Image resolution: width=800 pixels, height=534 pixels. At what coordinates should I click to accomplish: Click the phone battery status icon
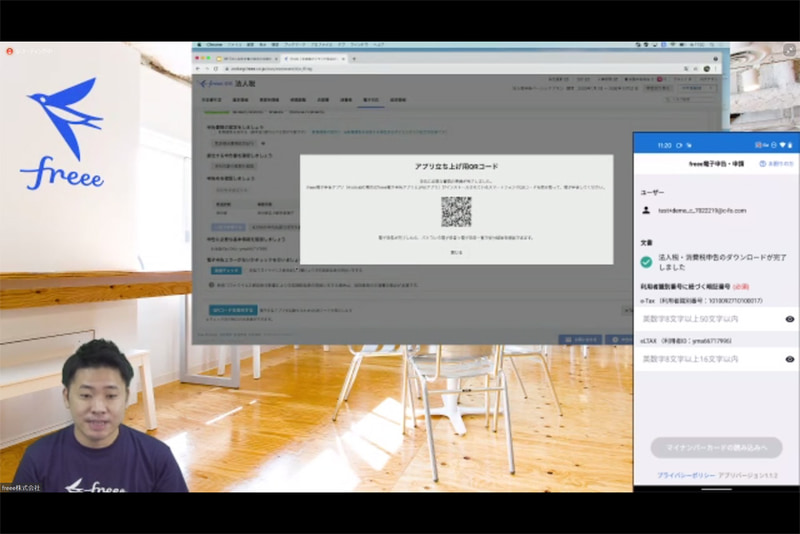click(790, 145)
